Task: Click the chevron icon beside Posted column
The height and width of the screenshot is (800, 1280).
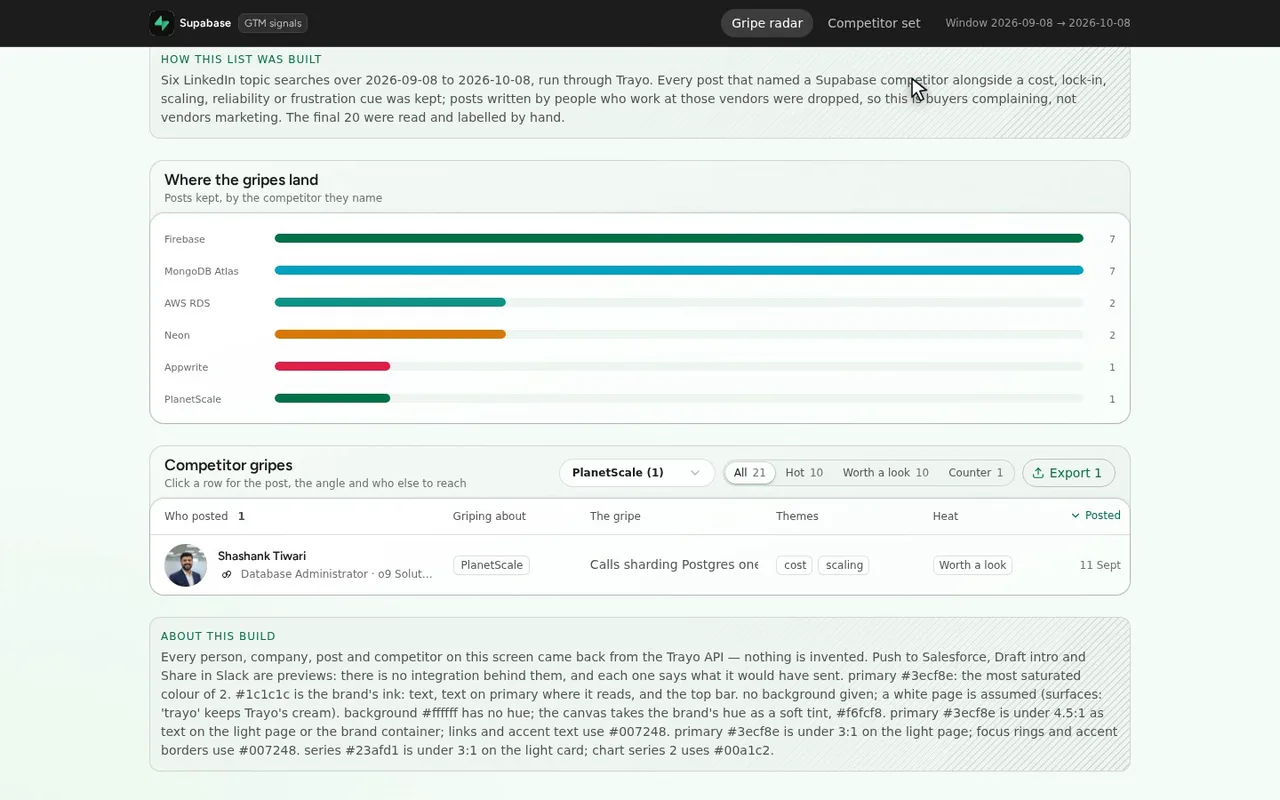Action: coord(1075,516)
